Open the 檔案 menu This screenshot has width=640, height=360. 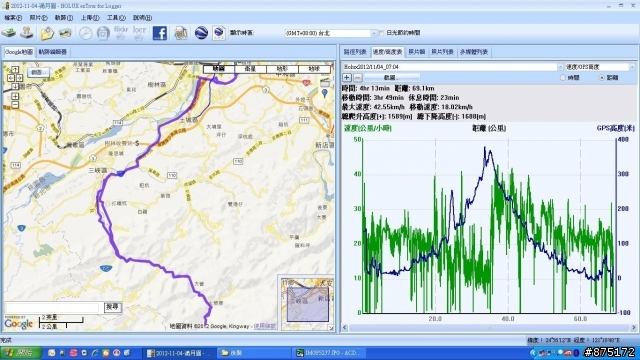click(13, 18)
